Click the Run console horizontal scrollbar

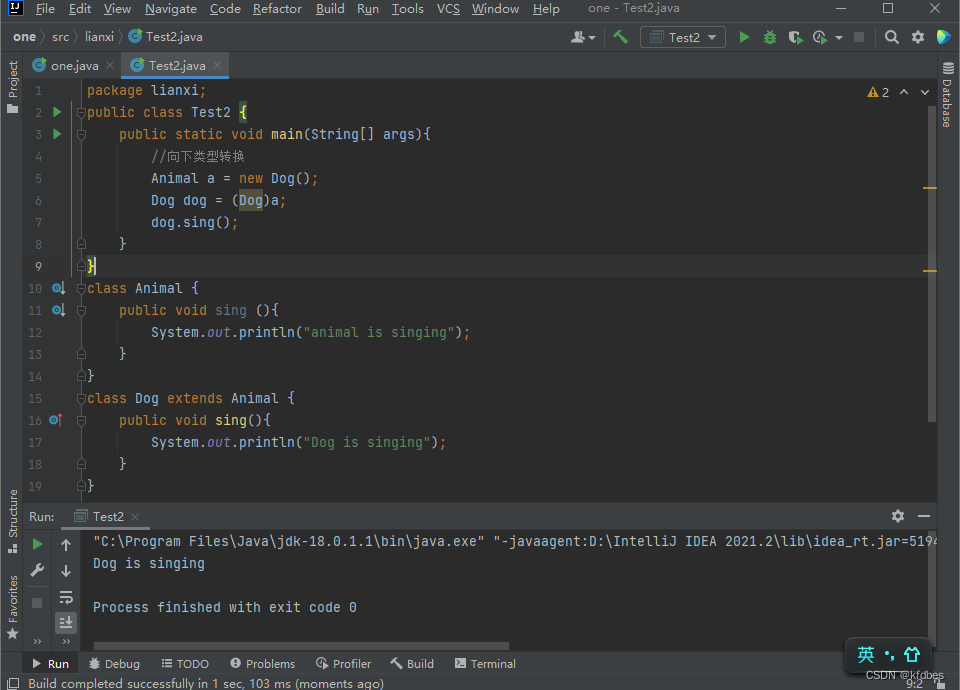click(x=300, y=646)
